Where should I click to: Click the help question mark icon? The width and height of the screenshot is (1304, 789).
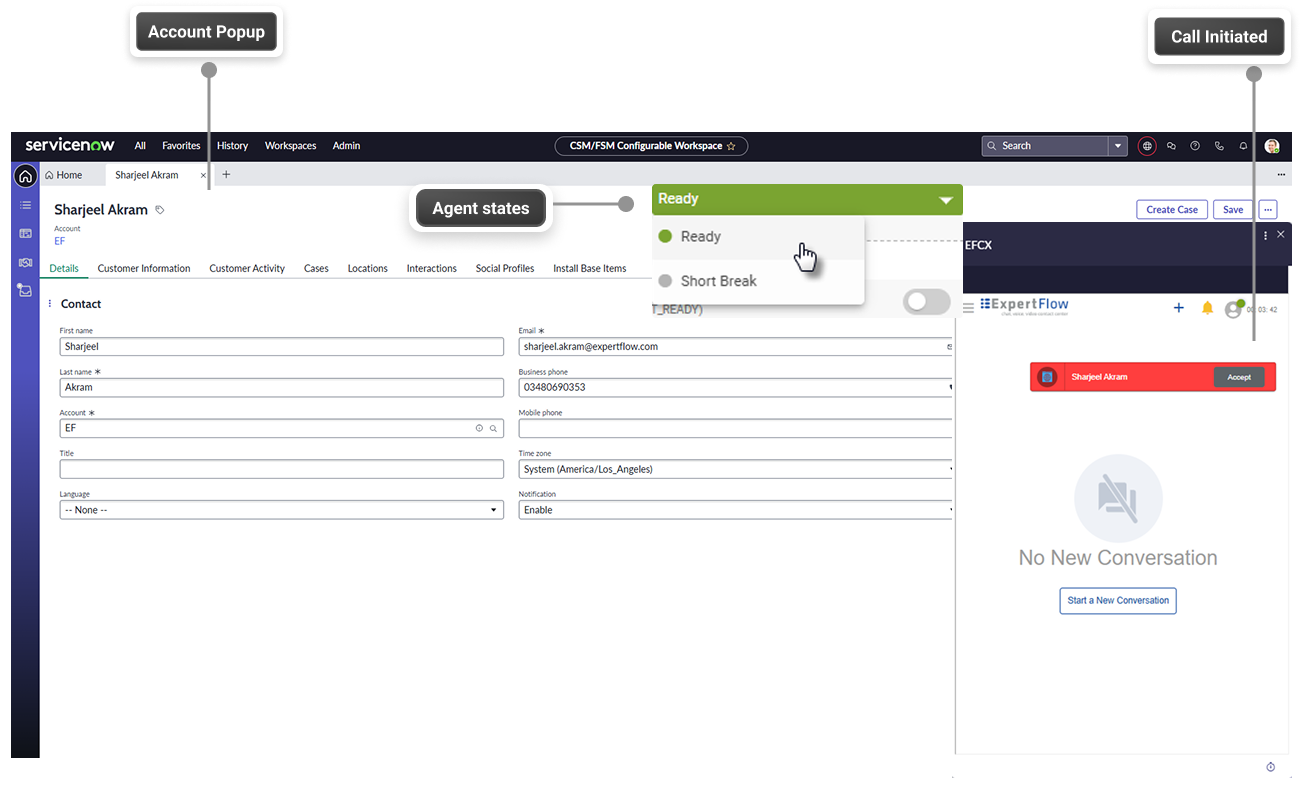(x=1195, y=146)
